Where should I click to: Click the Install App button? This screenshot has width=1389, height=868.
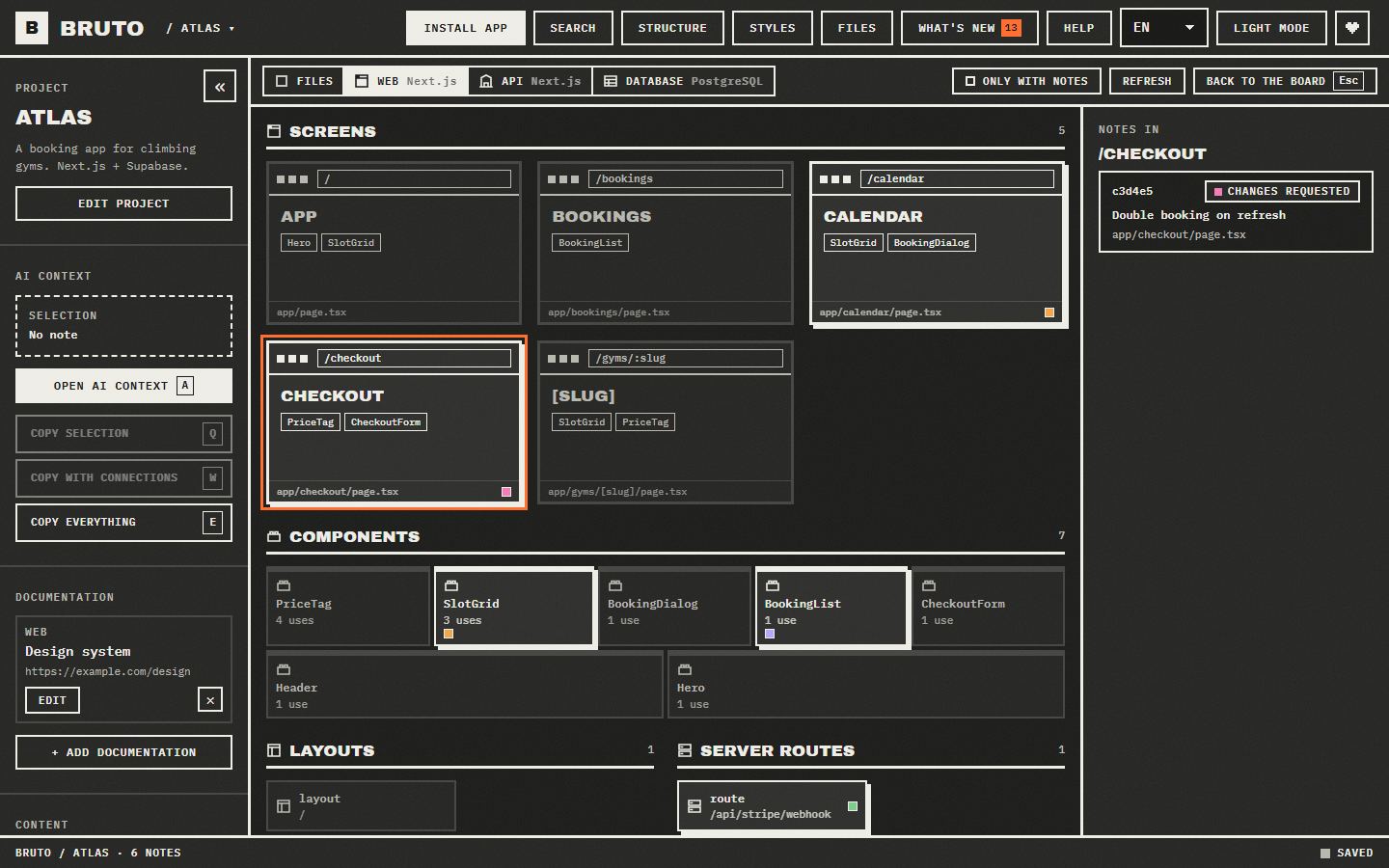pyautogui.click(x=466, y=28)
